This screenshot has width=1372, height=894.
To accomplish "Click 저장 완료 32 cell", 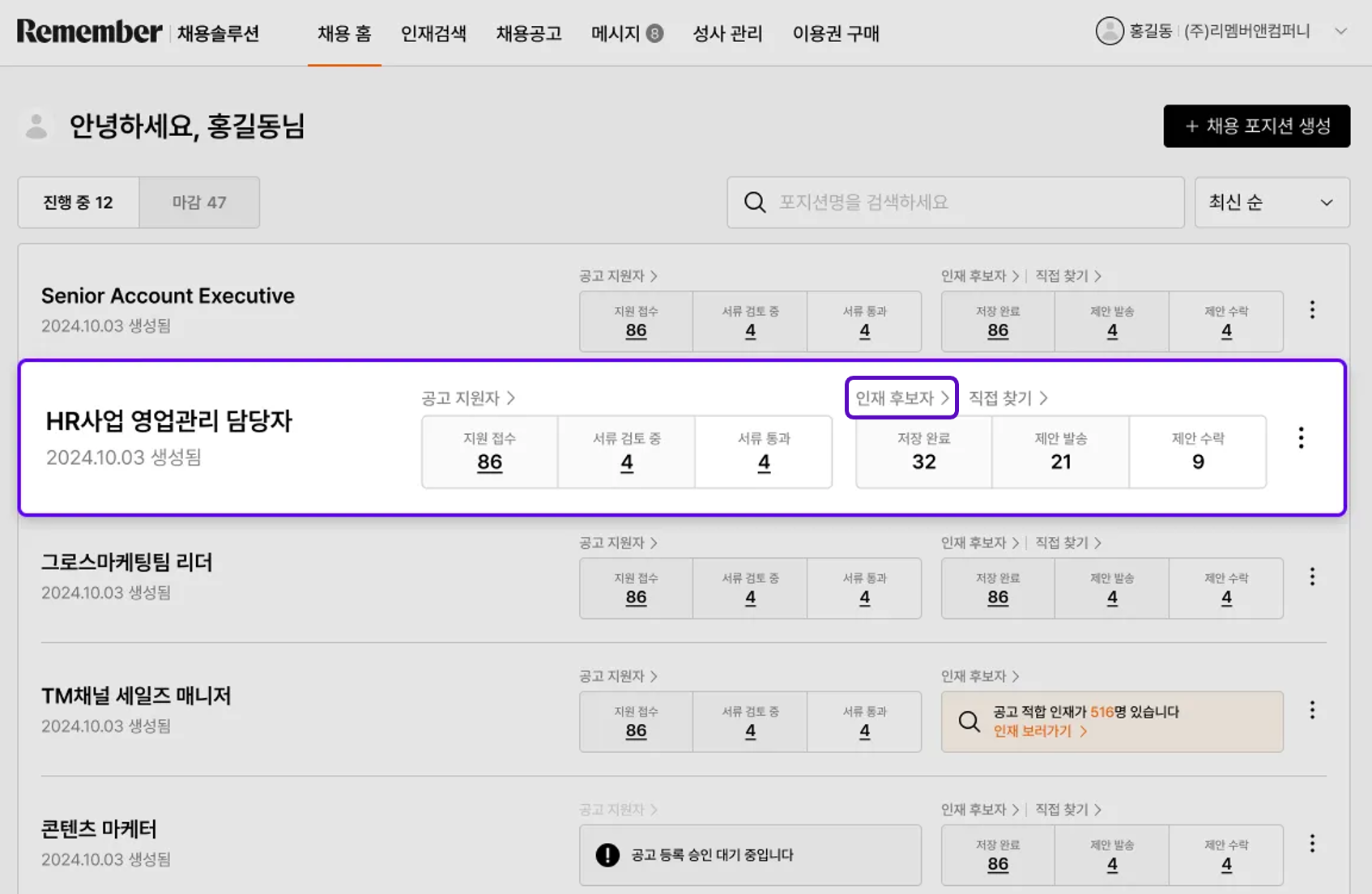I will (923, 452).
